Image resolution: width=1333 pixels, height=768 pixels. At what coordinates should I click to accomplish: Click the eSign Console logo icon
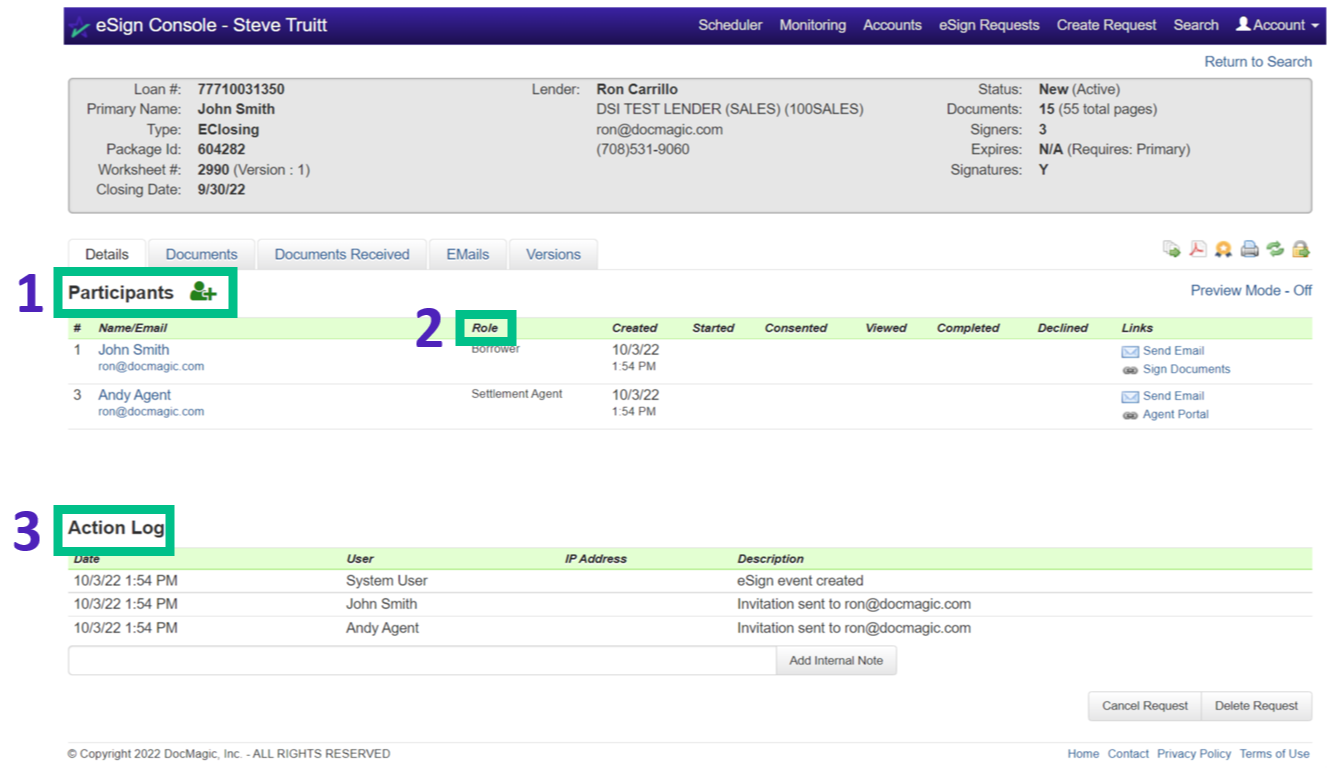pyautogui.click(x=81, y=27)
